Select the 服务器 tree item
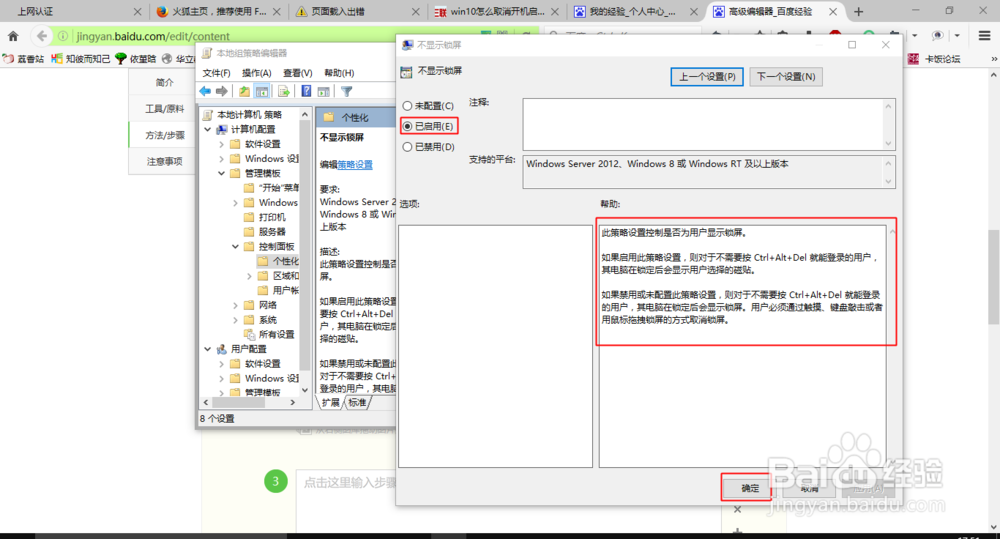Image resolution: width=1000 pixels, height=539 pixels. click(x=265, y=232)
